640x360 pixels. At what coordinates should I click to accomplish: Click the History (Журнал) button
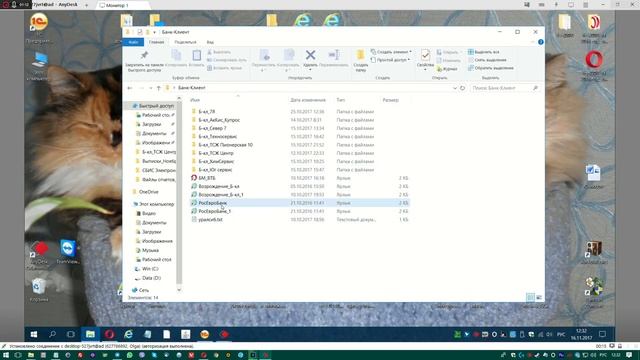447,69
